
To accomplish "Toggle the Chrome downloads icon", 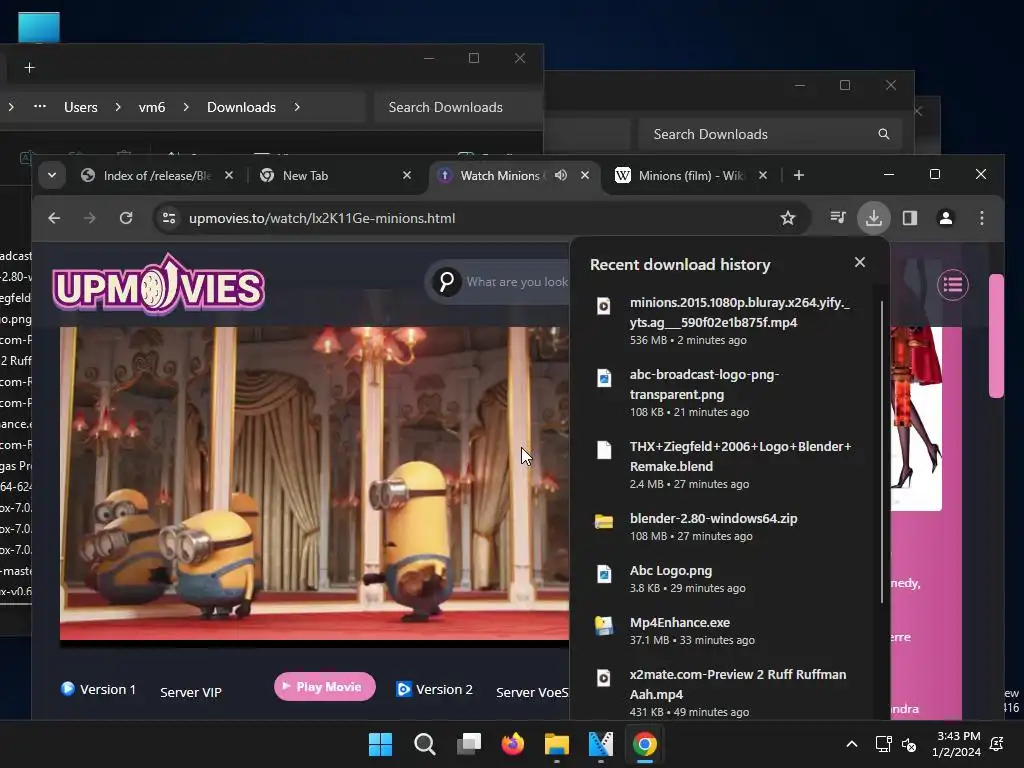I will (874, 217).
